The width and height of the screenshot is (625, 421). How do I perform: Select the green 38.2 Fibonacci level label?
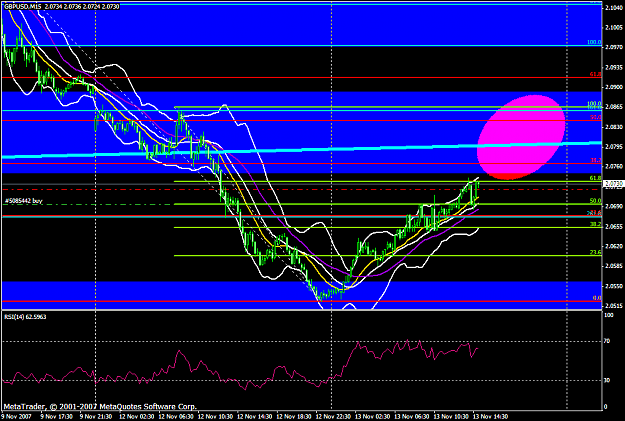(x=596, y=224)
